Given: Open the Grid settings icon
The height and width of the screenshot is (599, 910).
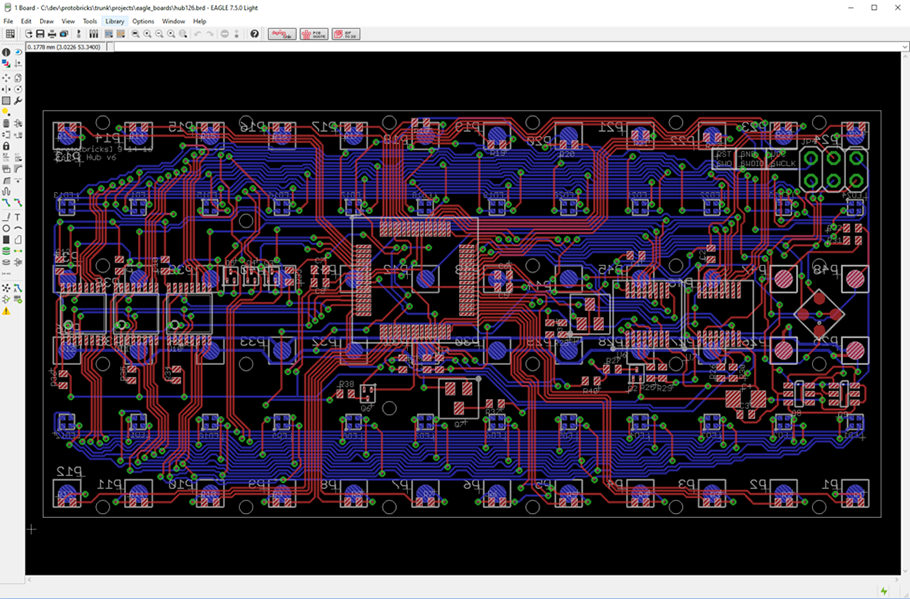Looking at the screenshot, I should [x=10, y=34].
